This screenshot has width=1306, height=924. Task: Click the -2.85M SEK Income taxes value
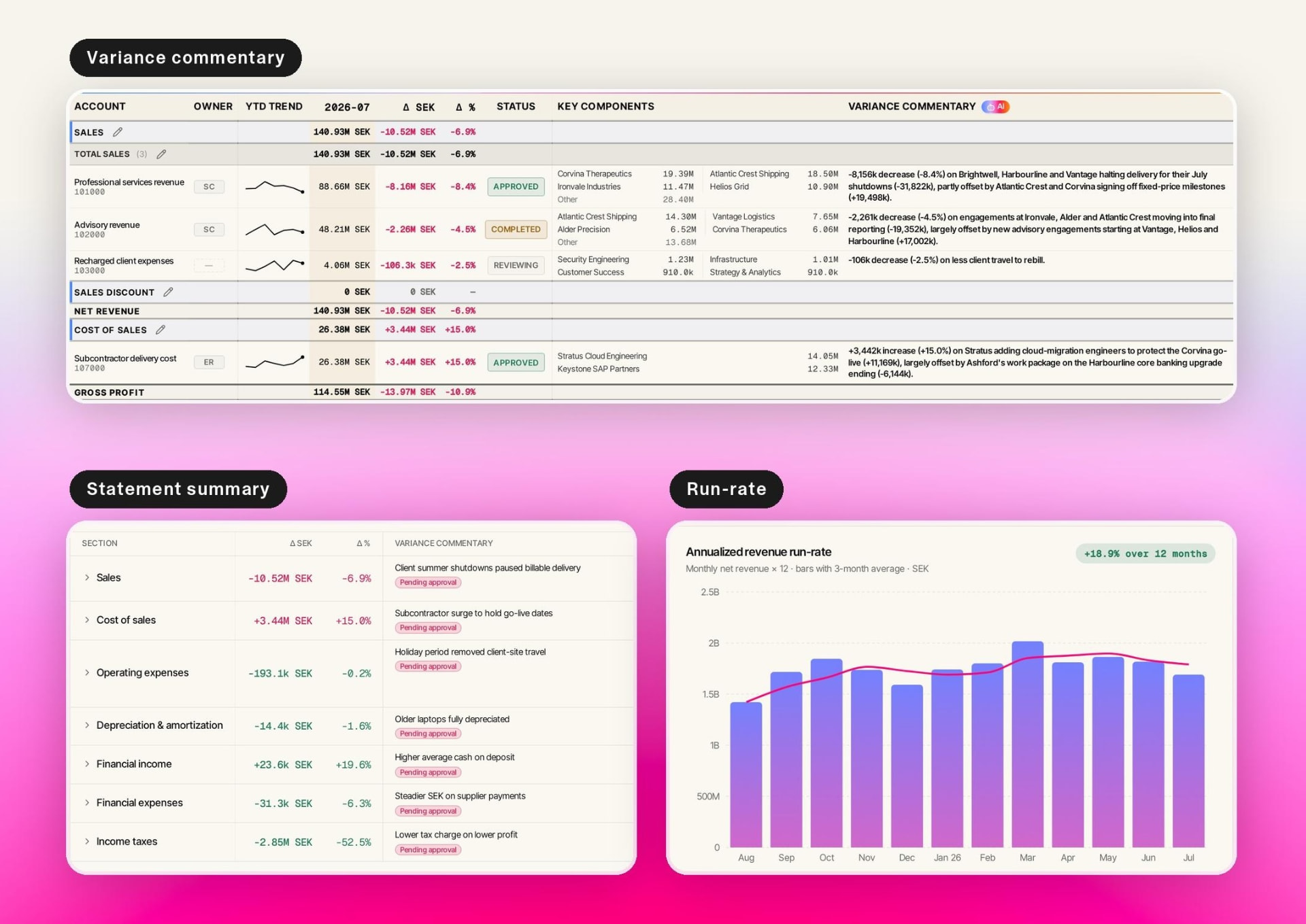[x=283, y=842]
